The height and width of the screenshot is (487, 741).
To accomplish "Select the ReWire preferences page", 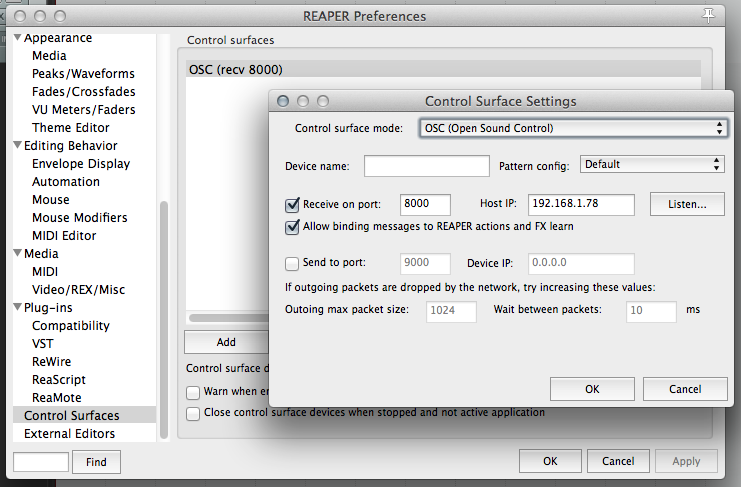I will pos(52,361).
